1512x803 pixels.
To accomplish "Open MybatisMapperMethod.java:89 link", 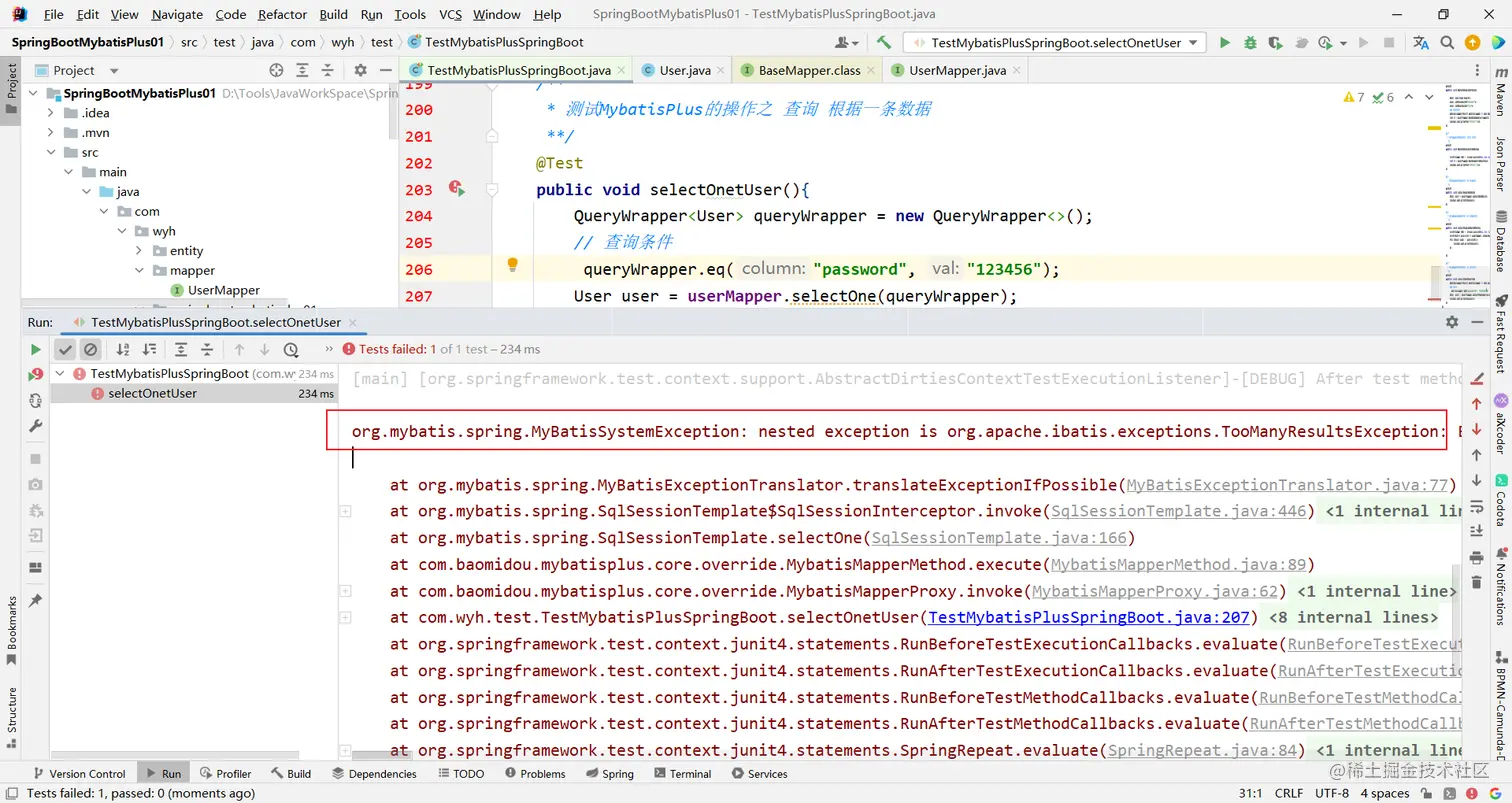I will click(1178, 564).
